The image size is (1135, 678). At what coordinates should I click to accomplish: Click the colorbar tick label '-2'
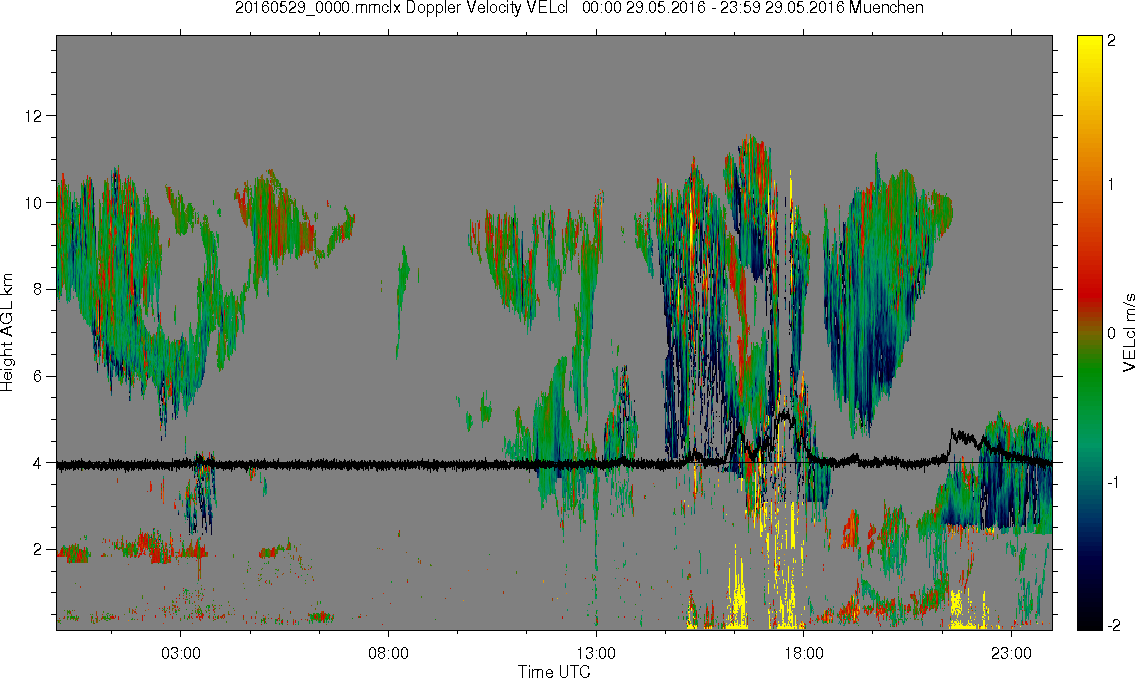pyautogui.click(x=1113, y=625)
